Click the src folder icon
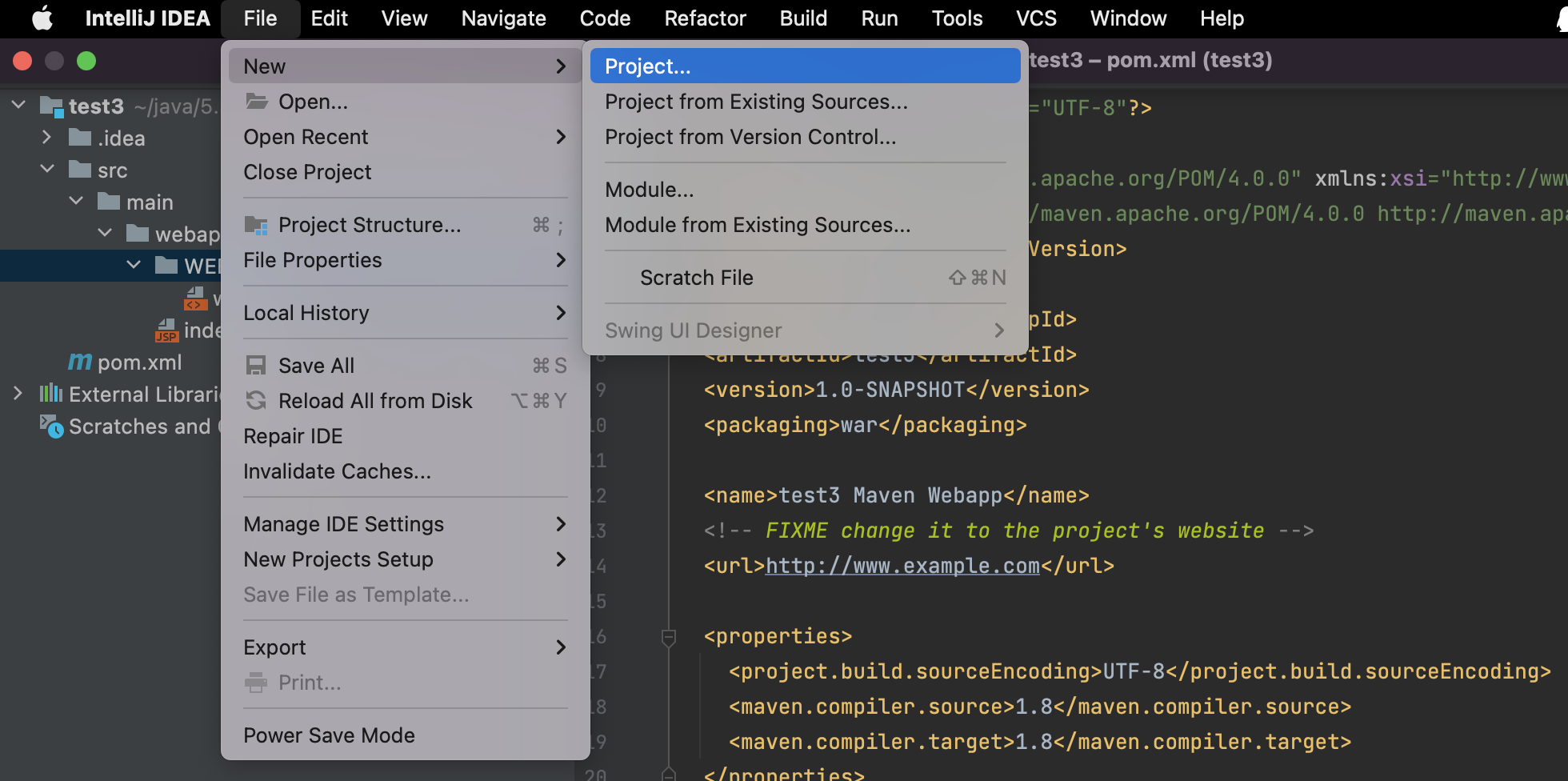 tap(80, 170)
